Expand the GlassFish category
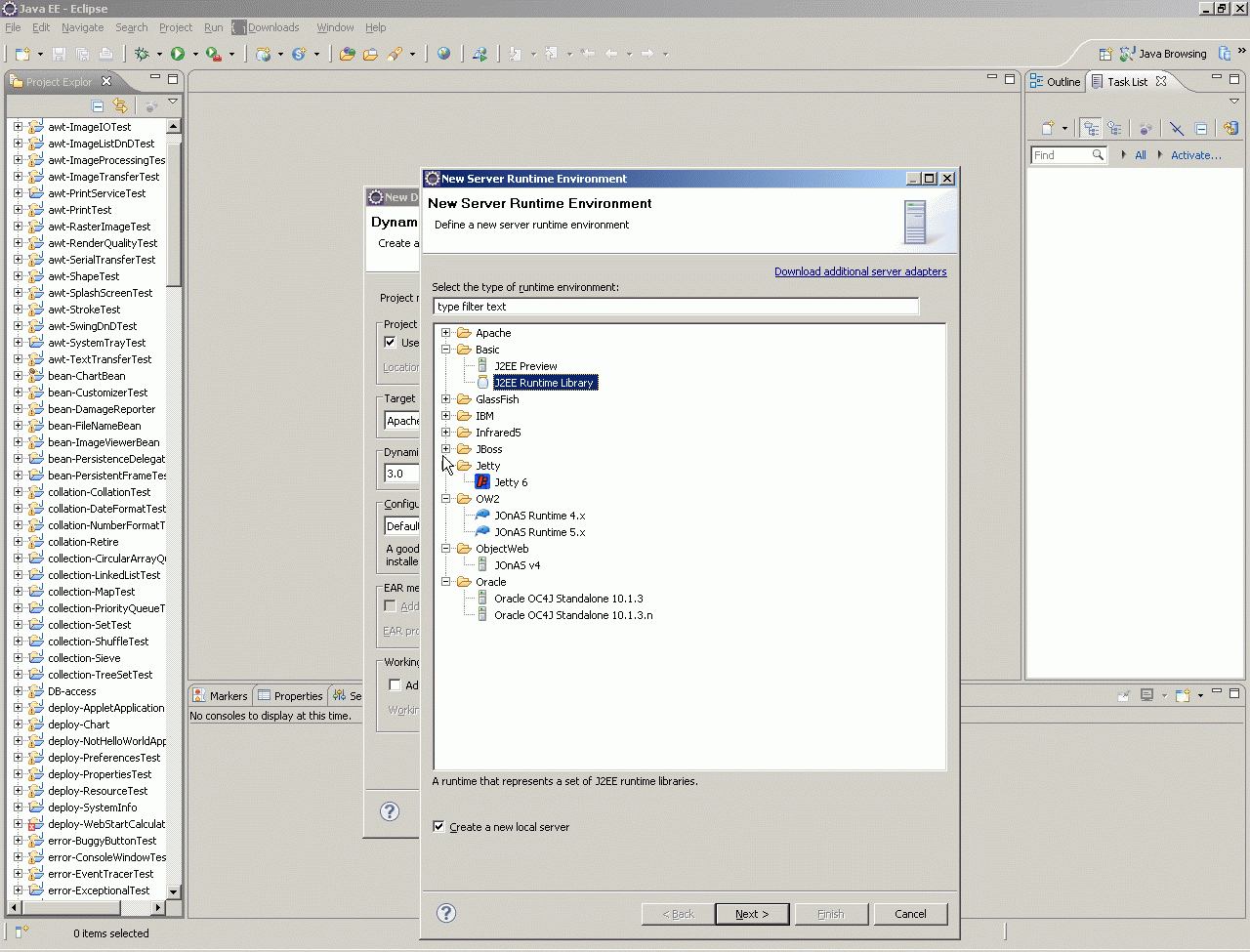The width and height of the screenshot is (1250, 952). 446,399
